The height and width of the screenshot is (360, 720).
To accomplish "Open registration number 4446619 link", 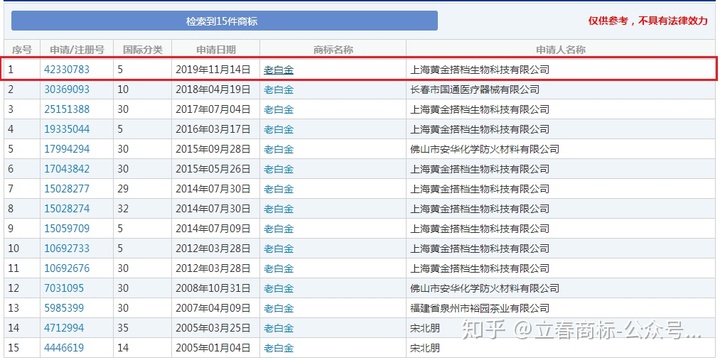I will [64, 348].
